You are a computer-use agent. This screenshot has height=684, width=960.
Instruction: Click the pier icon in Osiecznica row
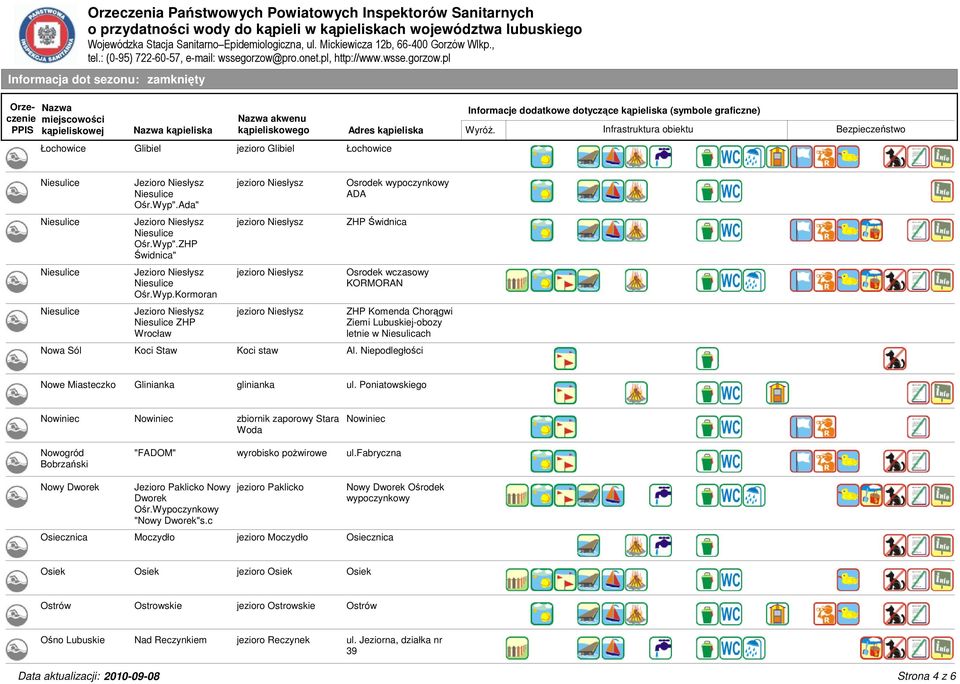589,546
